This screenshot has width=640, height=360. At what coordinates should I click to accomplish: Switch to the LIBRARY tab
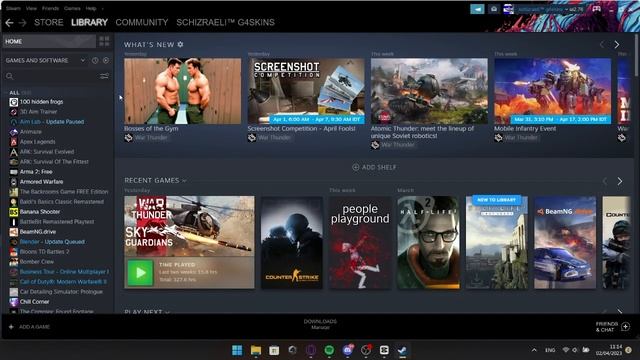(x=89, y=22)
